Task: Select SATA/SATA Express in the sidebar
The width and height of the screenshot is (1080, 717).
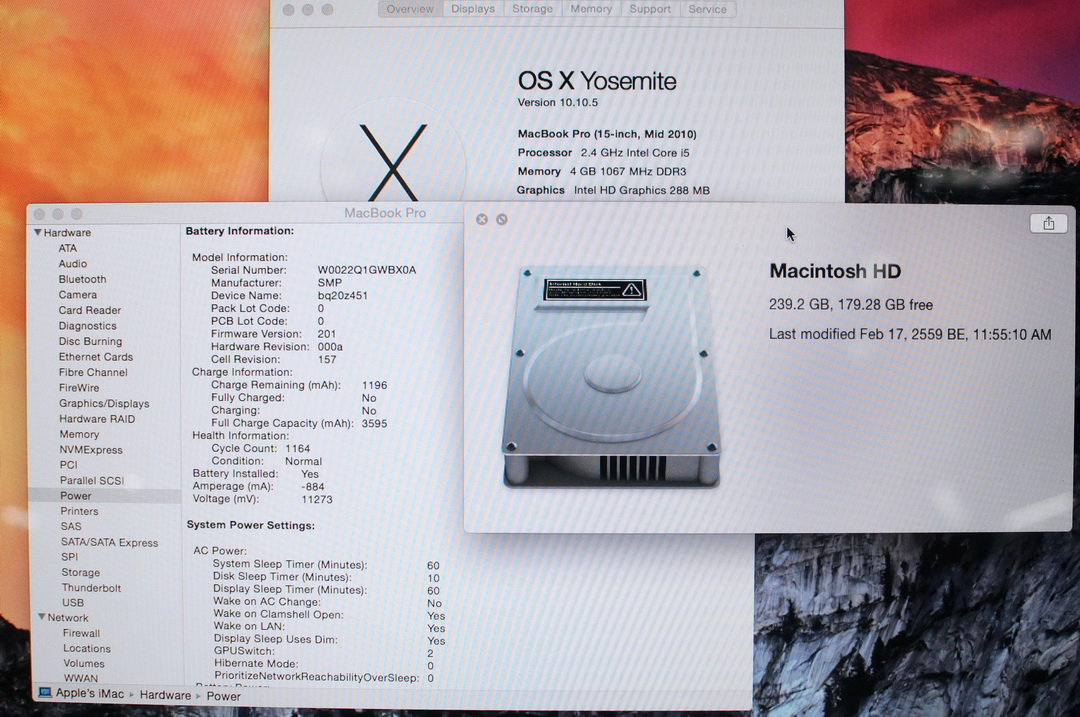Action: (109, 542)
